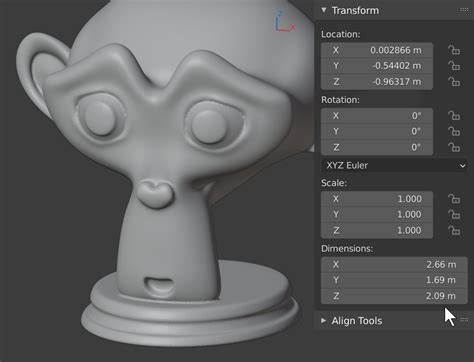The width and height of the screenshot is (474, 362).
Task: Expand the Align Tools panel
Action: pyautogui.click(x=323, y=321)
